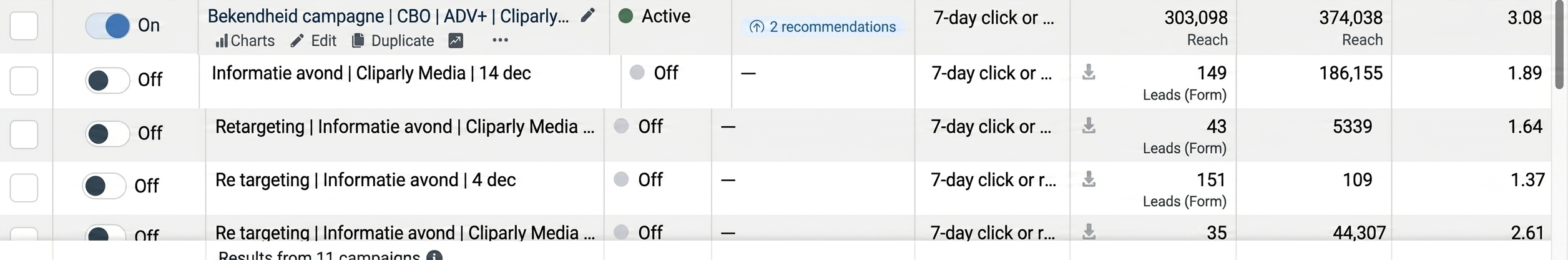The image size is (1568, 260).
Task: Duplicate the Bekendheid campagne
Action: [393, 41]
